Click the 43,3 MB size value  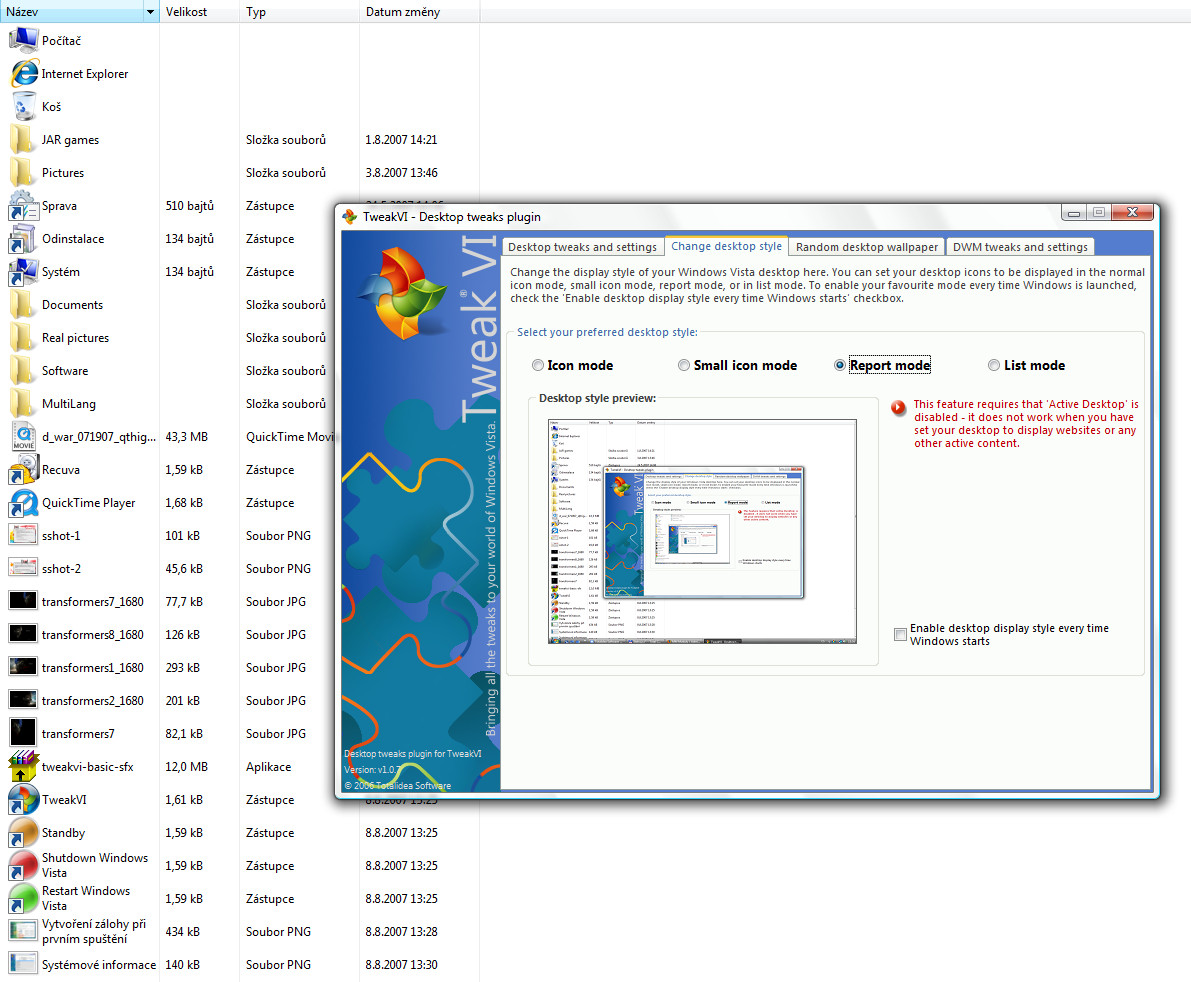(187, 437)
